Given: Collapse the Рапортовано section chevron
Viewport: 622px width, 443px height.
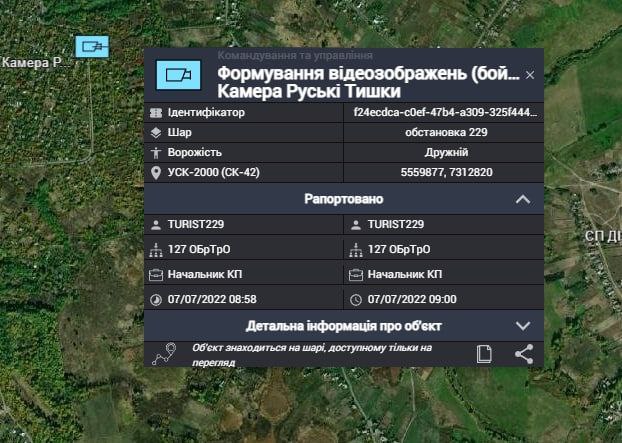Looking at the screenshot, I should point(523,199).
